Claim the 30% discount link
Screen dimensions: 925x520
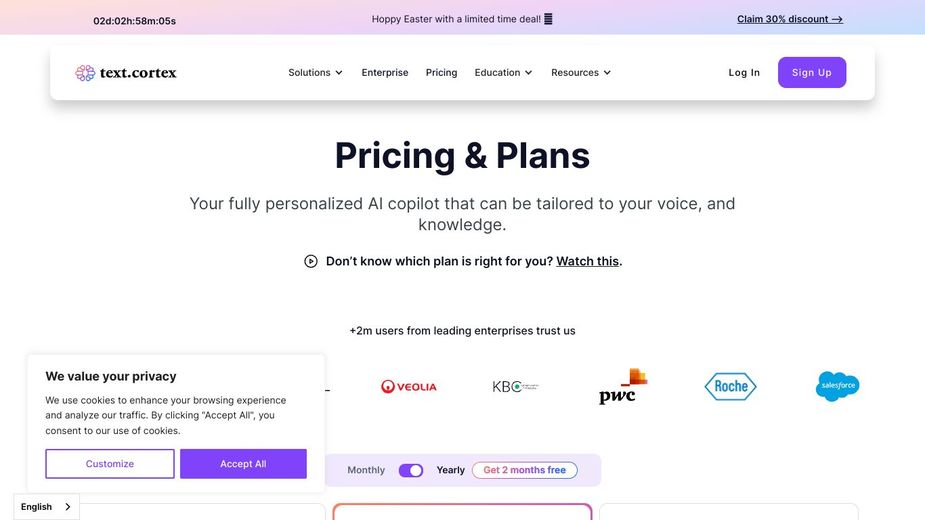(x=789, y=19)
